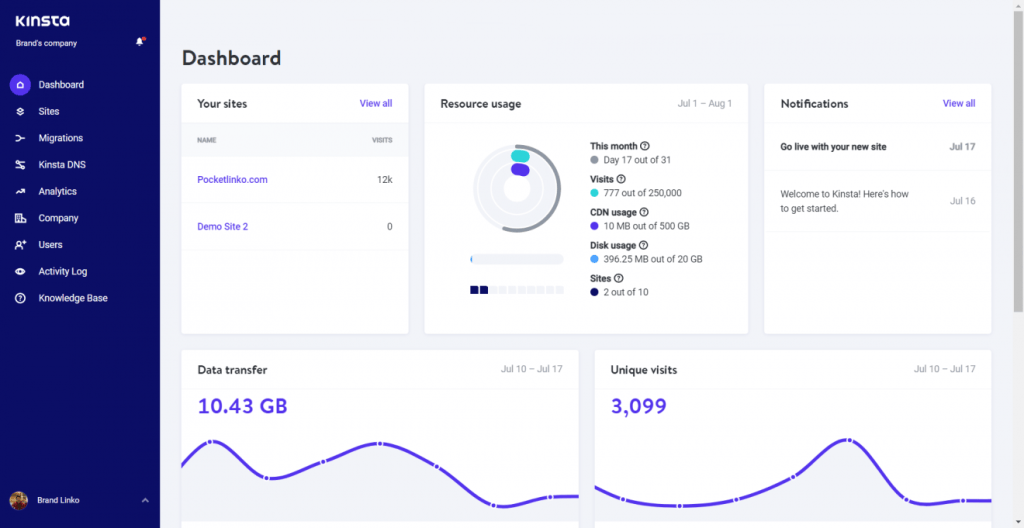Screen dimensions: 1024x528
Task: Go to Company menu item
Action: coord(58,218)
